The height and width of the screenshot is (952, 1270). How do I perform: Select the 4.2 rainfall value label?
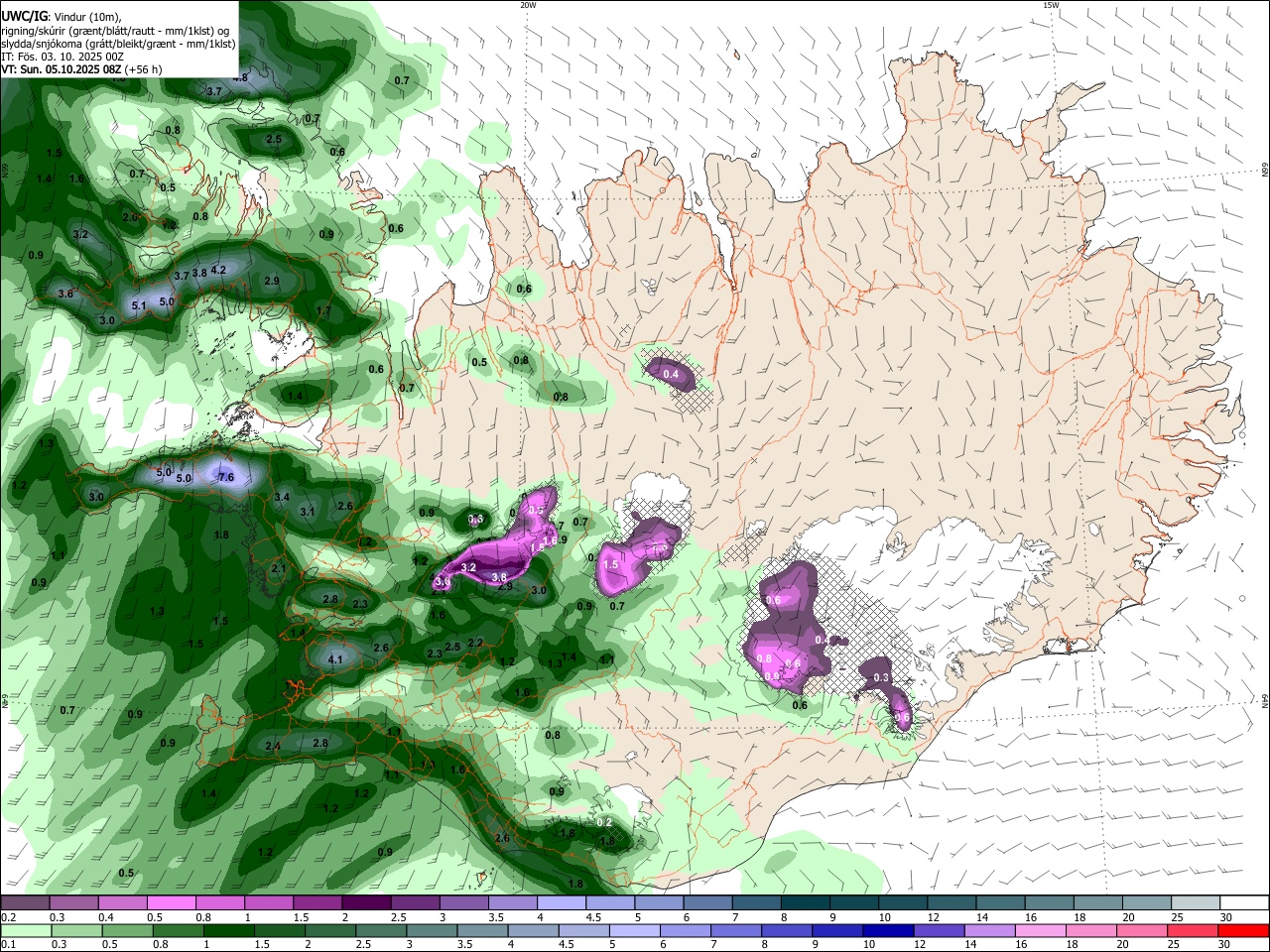coord(219,270)
